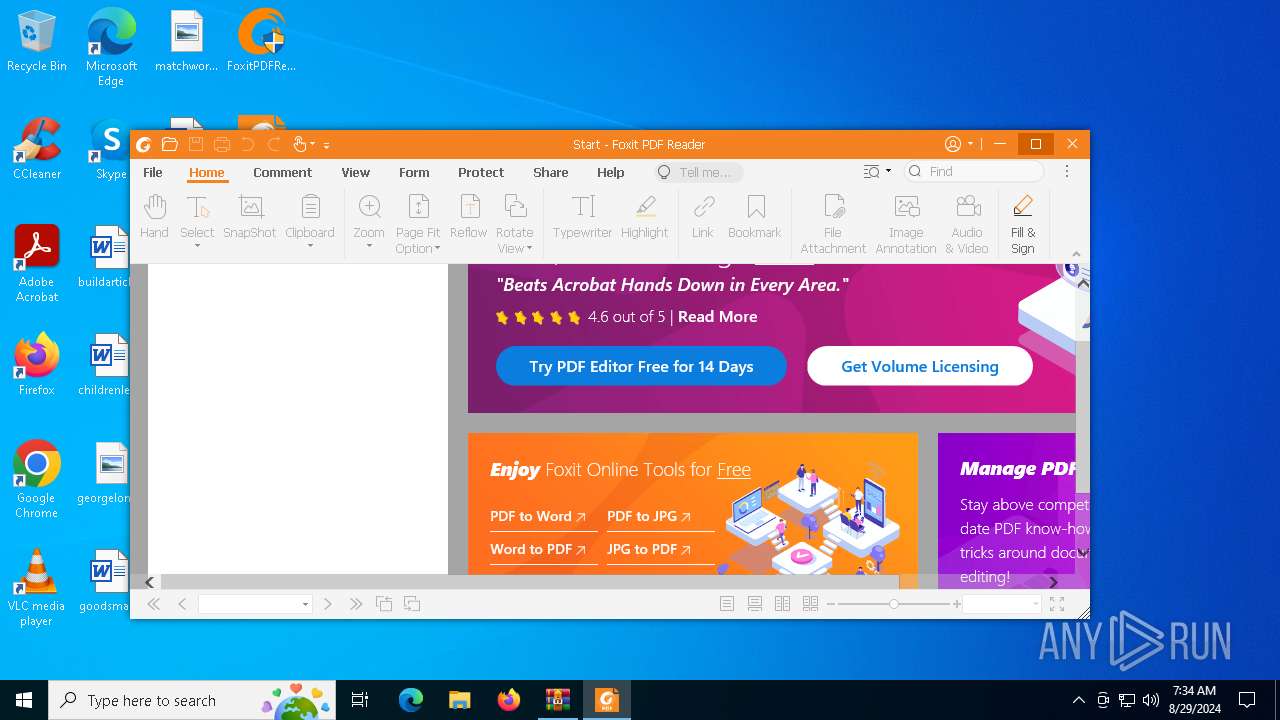Expand the Clipboard dropdown arrow
Screen dimensions: 1280x720
click(310, 246)
